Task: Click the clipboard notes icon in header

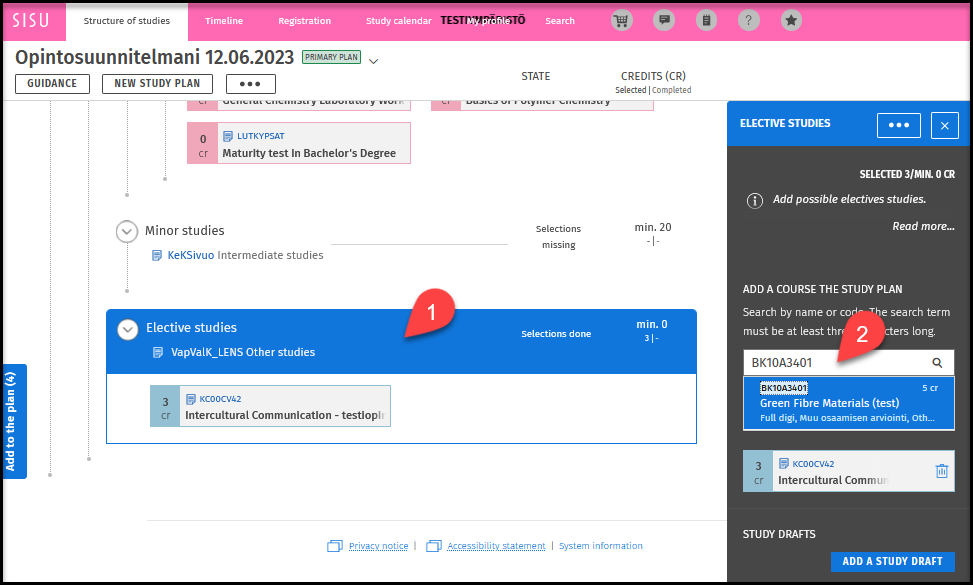Action: (x=706, y=20)
